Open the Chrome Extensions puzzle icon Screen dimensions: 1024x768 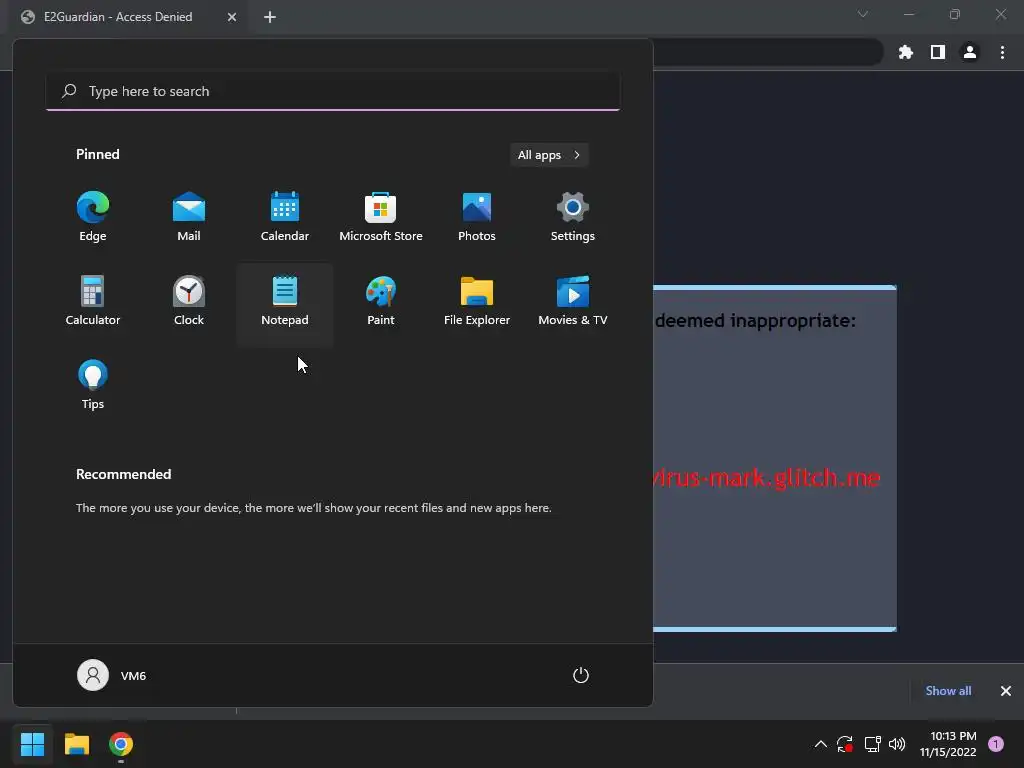(x=906, y=52)
